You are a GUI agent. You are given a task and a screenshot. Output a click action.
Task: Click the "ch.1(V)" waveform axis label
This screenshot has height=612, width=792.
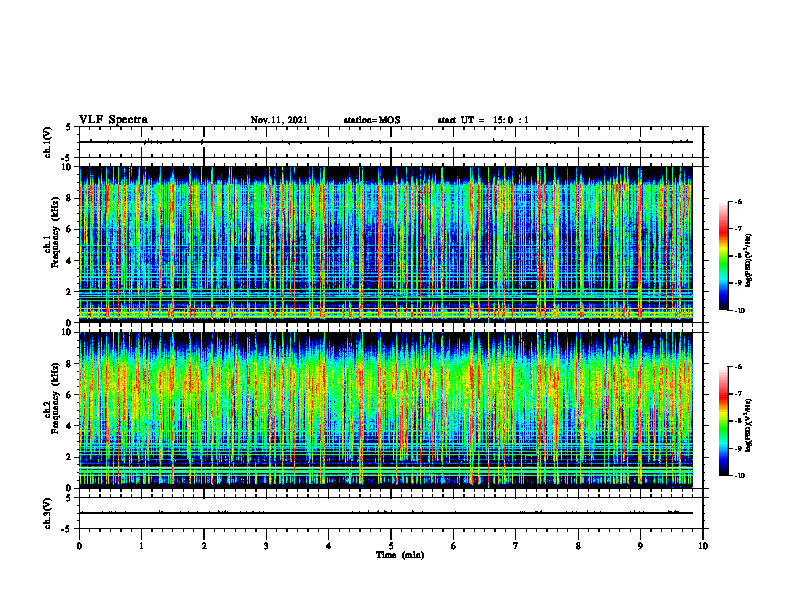[x=48, y=142]
